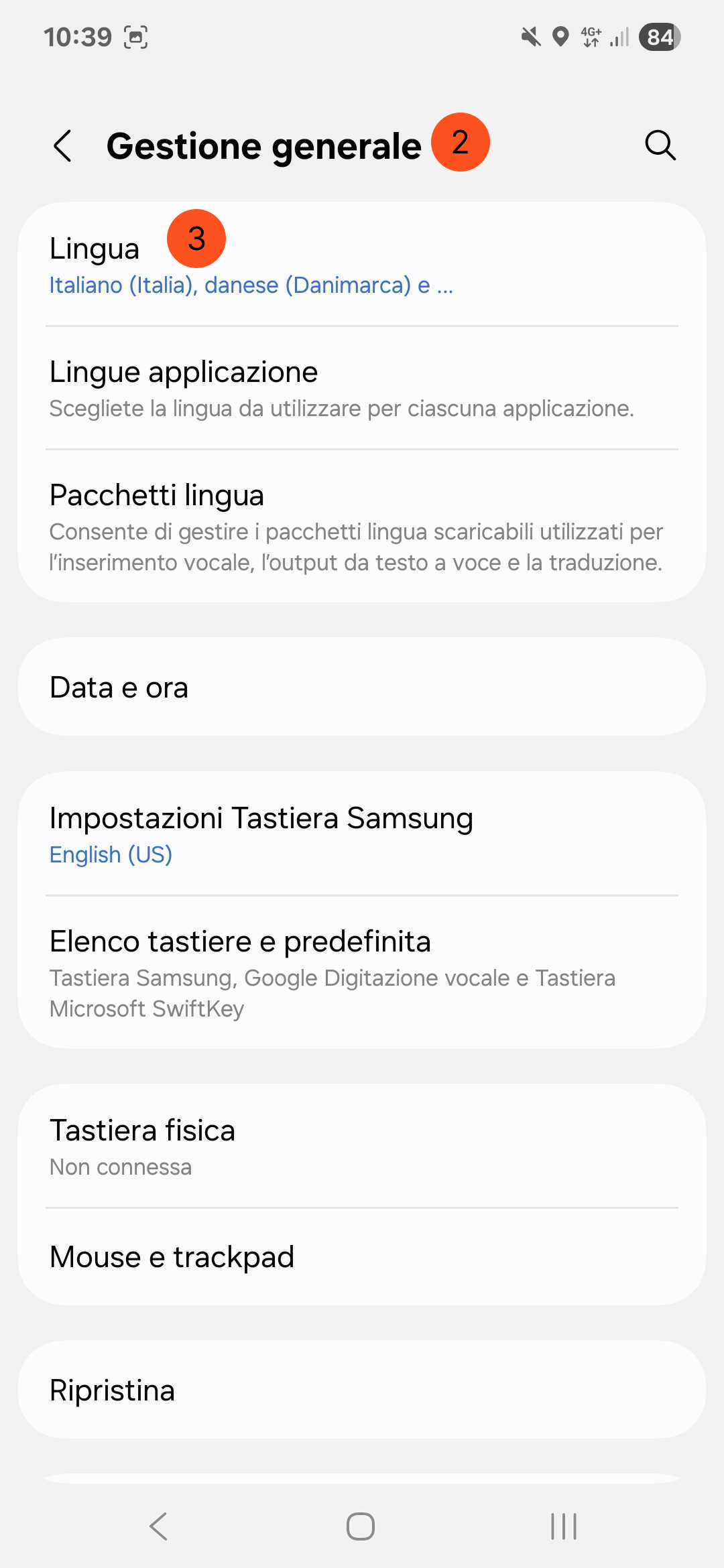Open the search magnifier icon
The image size is (724, 1568).
[x=660, y=145]
